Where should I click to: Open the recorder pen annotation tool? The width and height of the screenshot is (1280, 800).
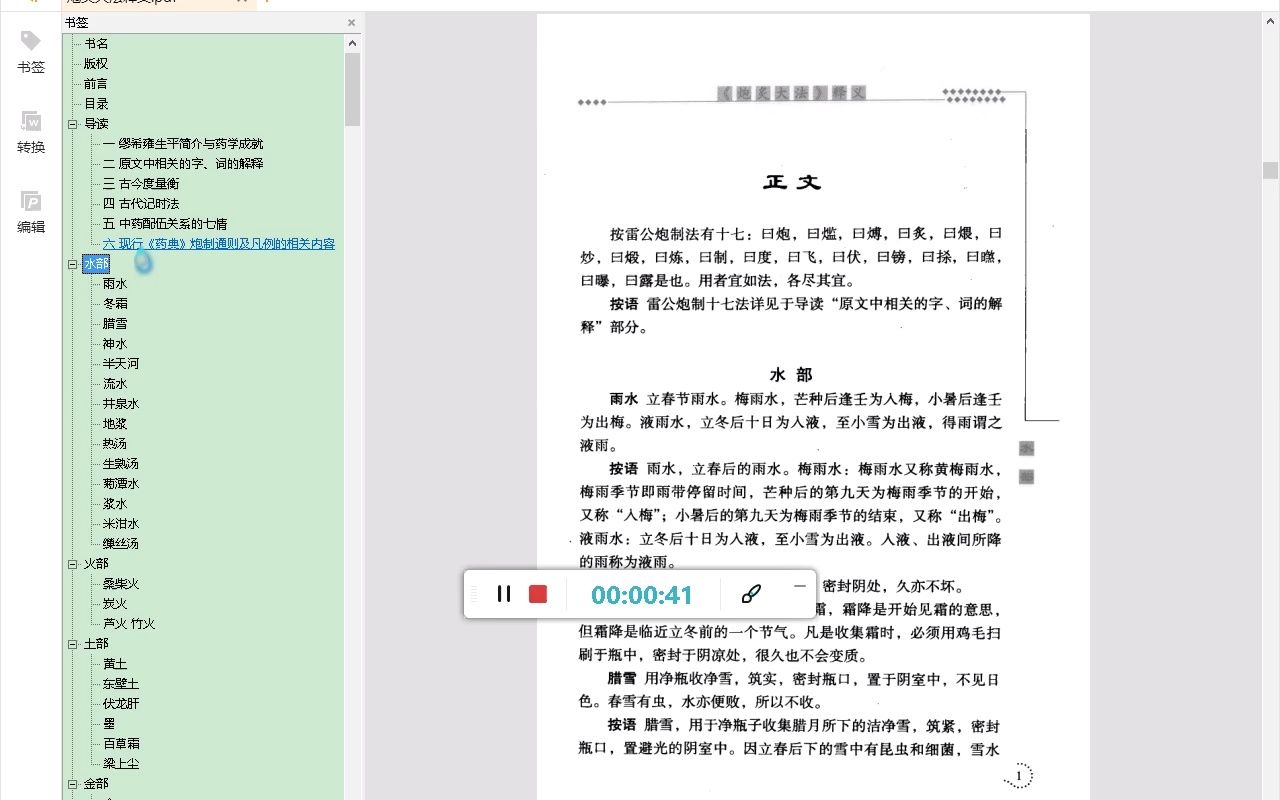pyautogui.click(x=751, y=594)
